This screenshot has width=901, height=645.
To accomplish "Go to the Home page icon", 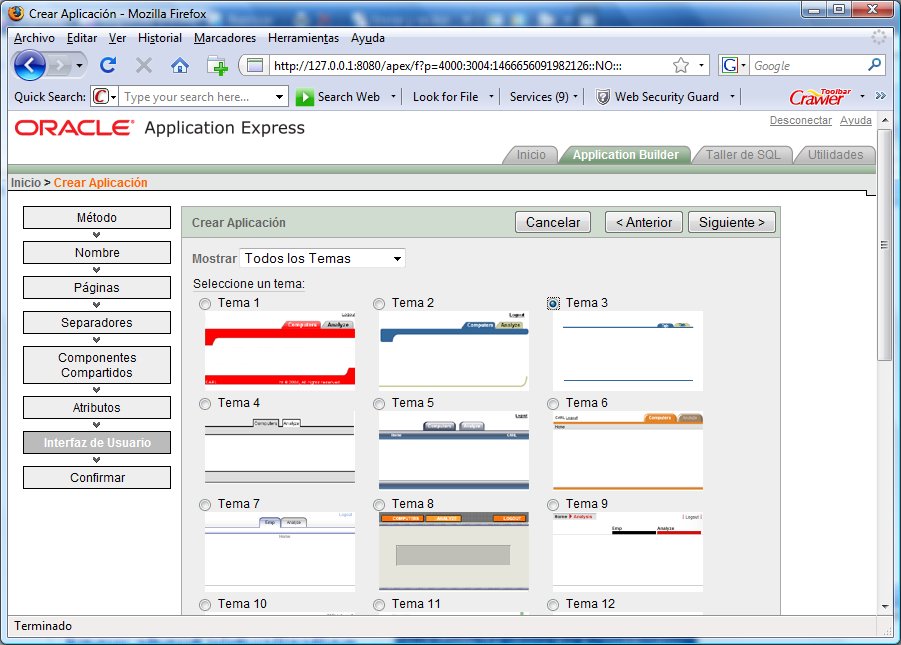I will 180,66.
